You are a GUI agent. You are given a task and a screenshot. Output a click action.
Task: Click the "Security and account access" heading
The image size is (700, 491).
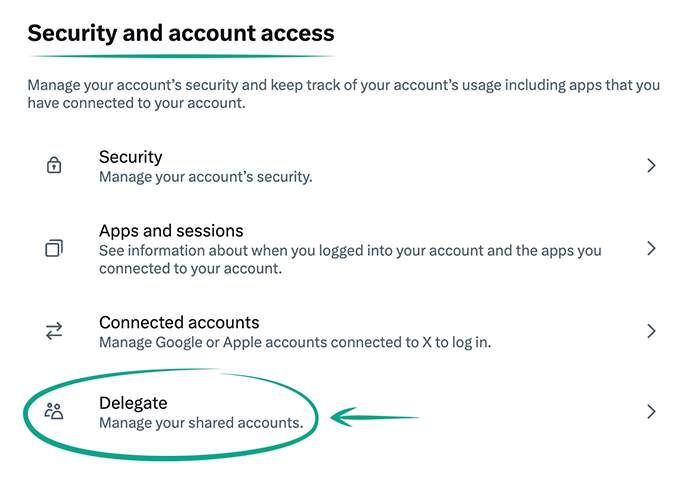180,33
